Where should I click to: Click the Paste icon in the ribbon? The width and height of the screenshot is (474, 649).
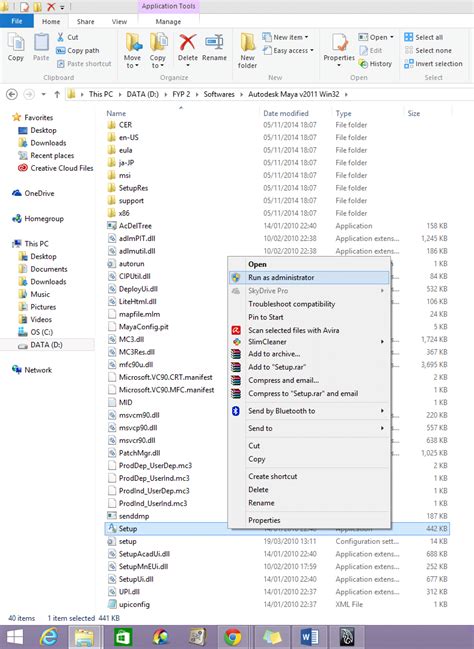[41, 43]
